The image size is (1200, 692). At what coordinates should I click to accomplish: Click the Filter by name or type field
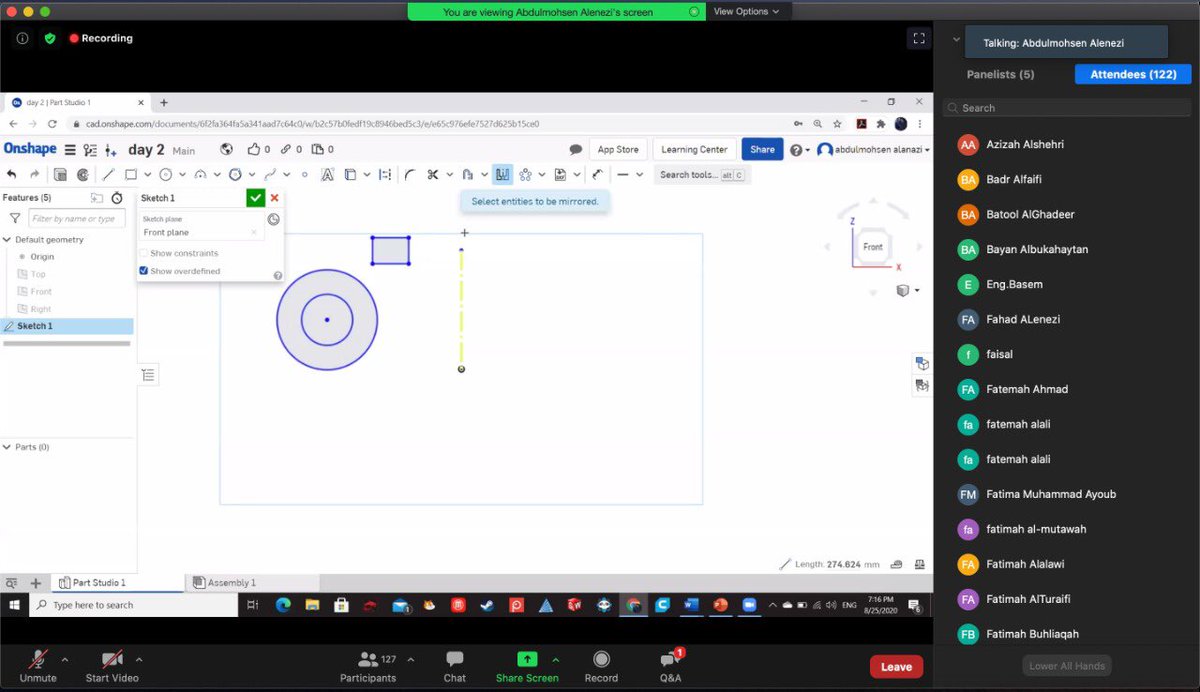tap(79, 218)
